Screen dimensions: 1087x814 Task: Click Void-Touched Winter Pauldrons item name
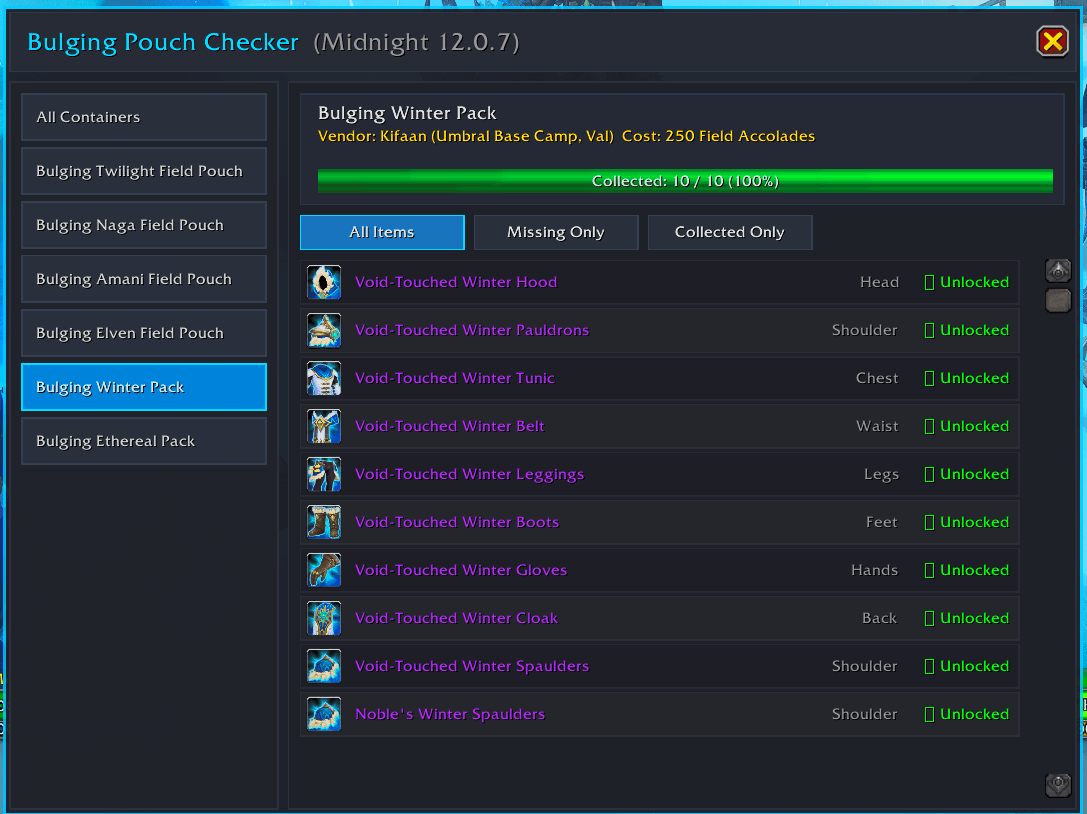[x=472, y=330]
